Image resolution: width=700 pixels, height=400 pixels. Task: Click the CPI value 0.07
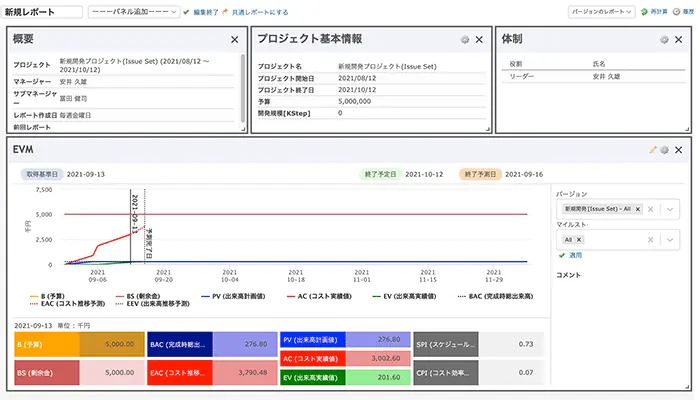coord(526,372)
